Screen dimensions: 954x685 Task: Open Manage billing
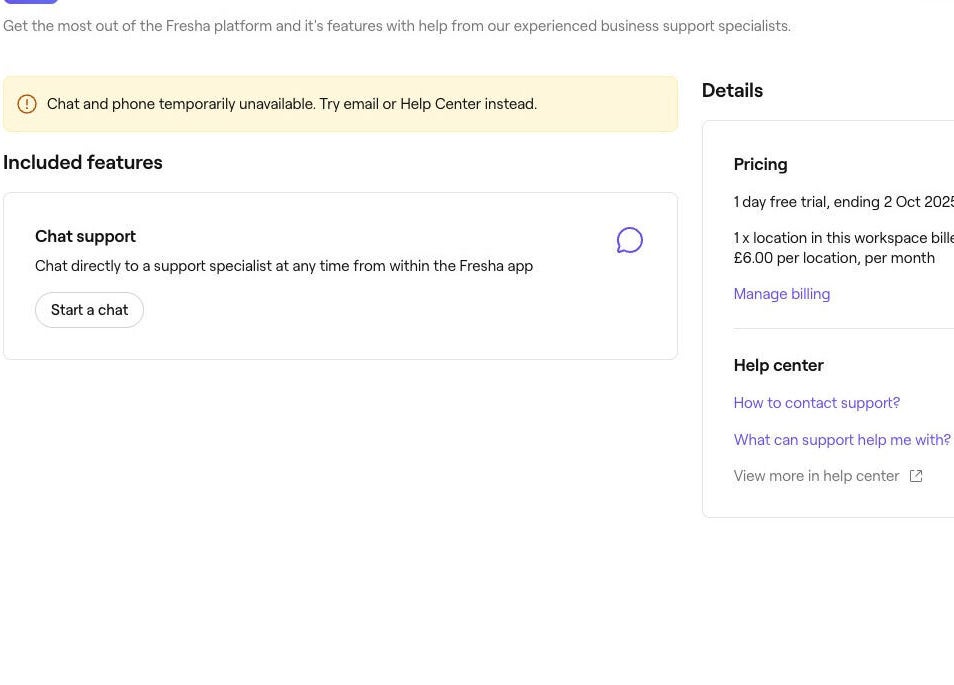coord(781,293)
